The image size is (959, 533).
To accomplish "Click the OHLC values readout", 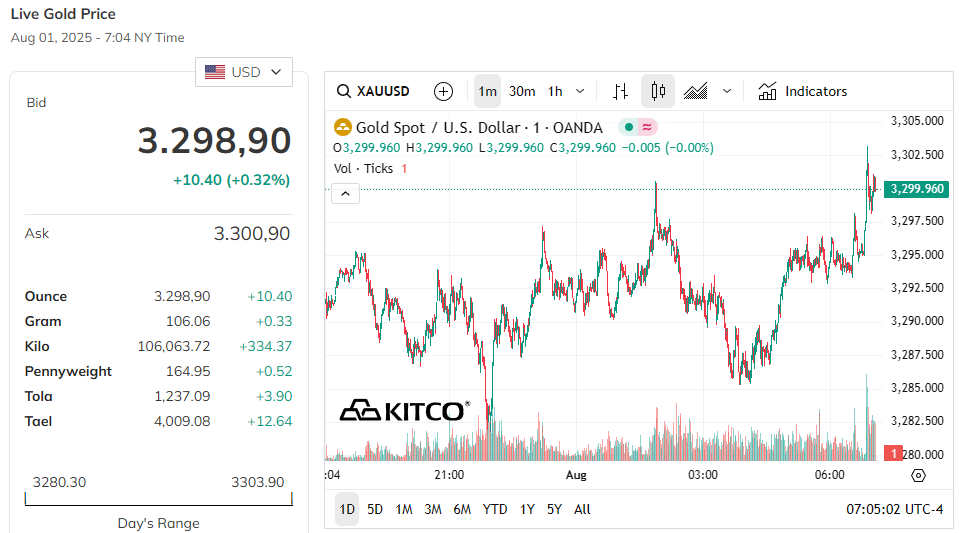I will 523,148.
